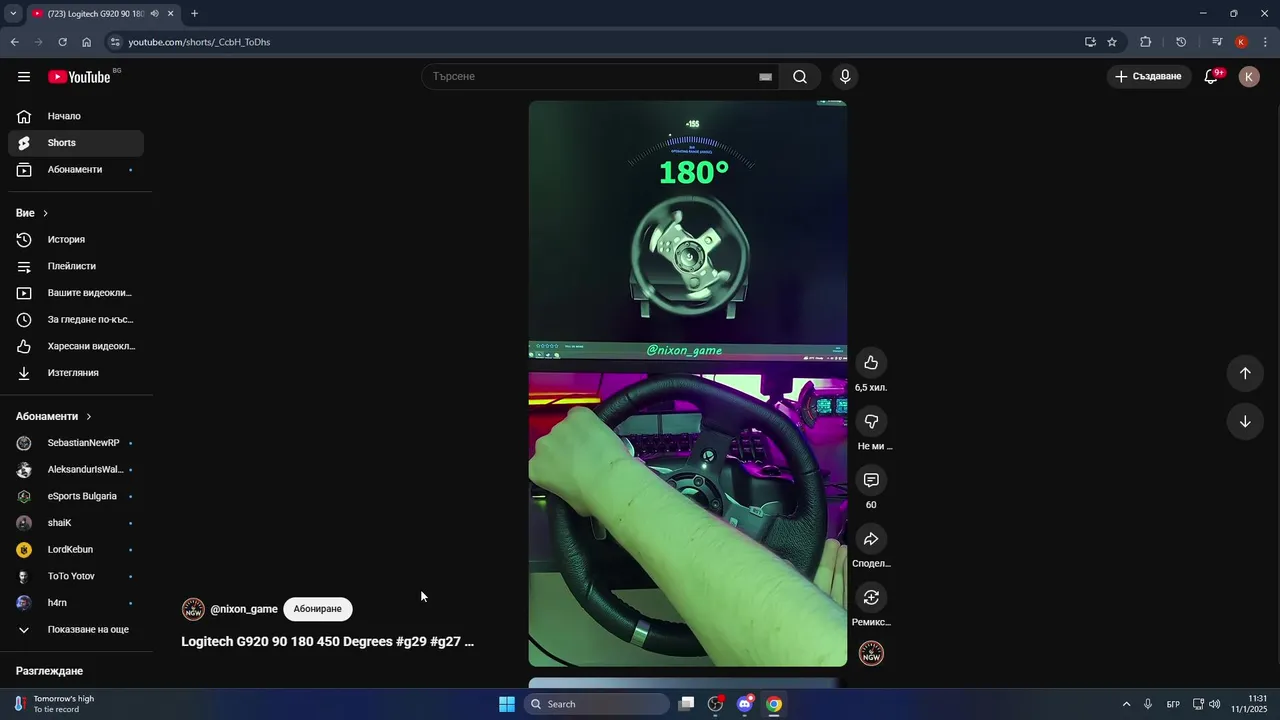Remix this short
1280x720 pixels.
tap(871, 598)
